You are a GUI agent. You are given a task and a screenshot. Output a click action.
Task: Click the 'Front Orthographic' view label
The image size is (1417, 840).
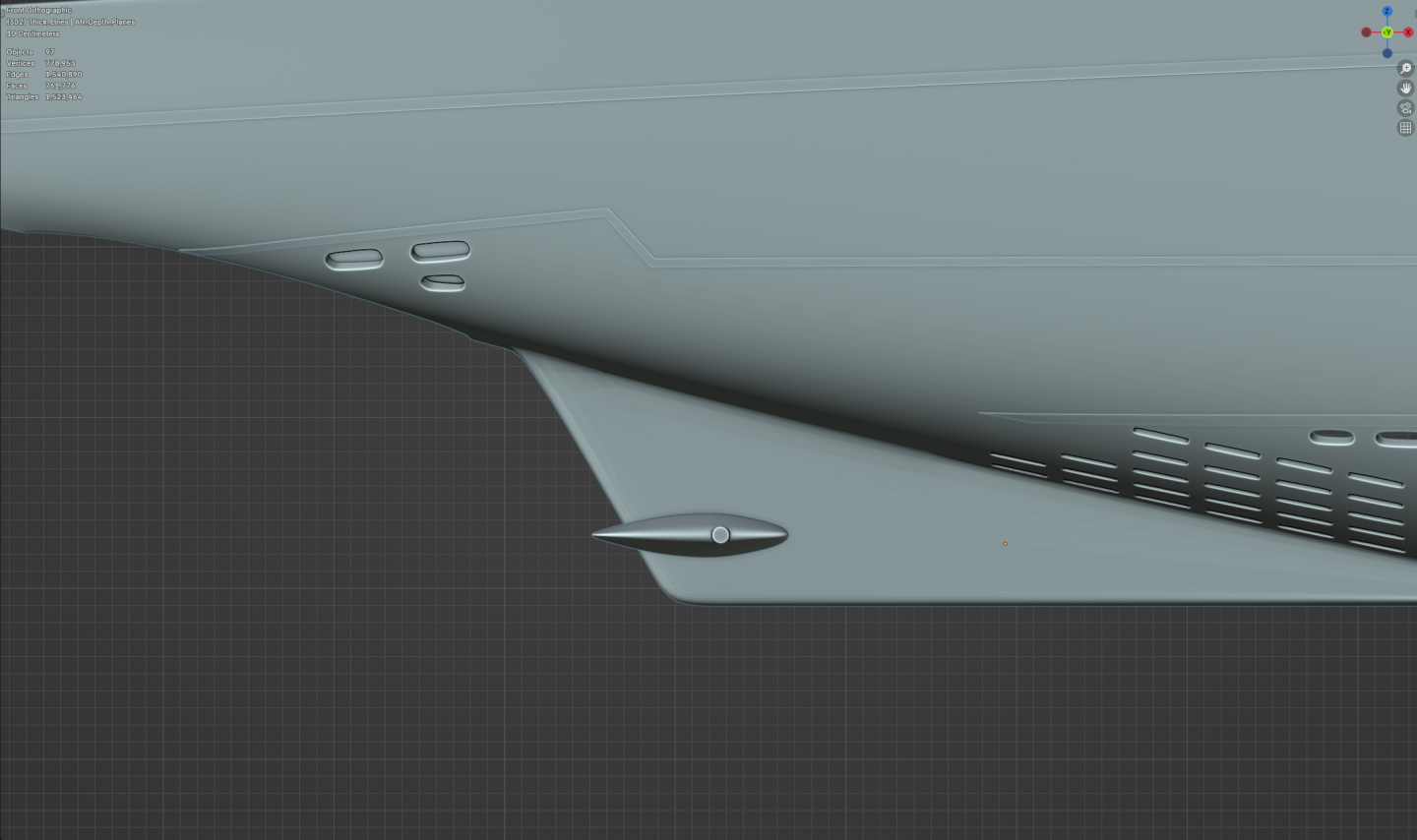tap(39, 10)
